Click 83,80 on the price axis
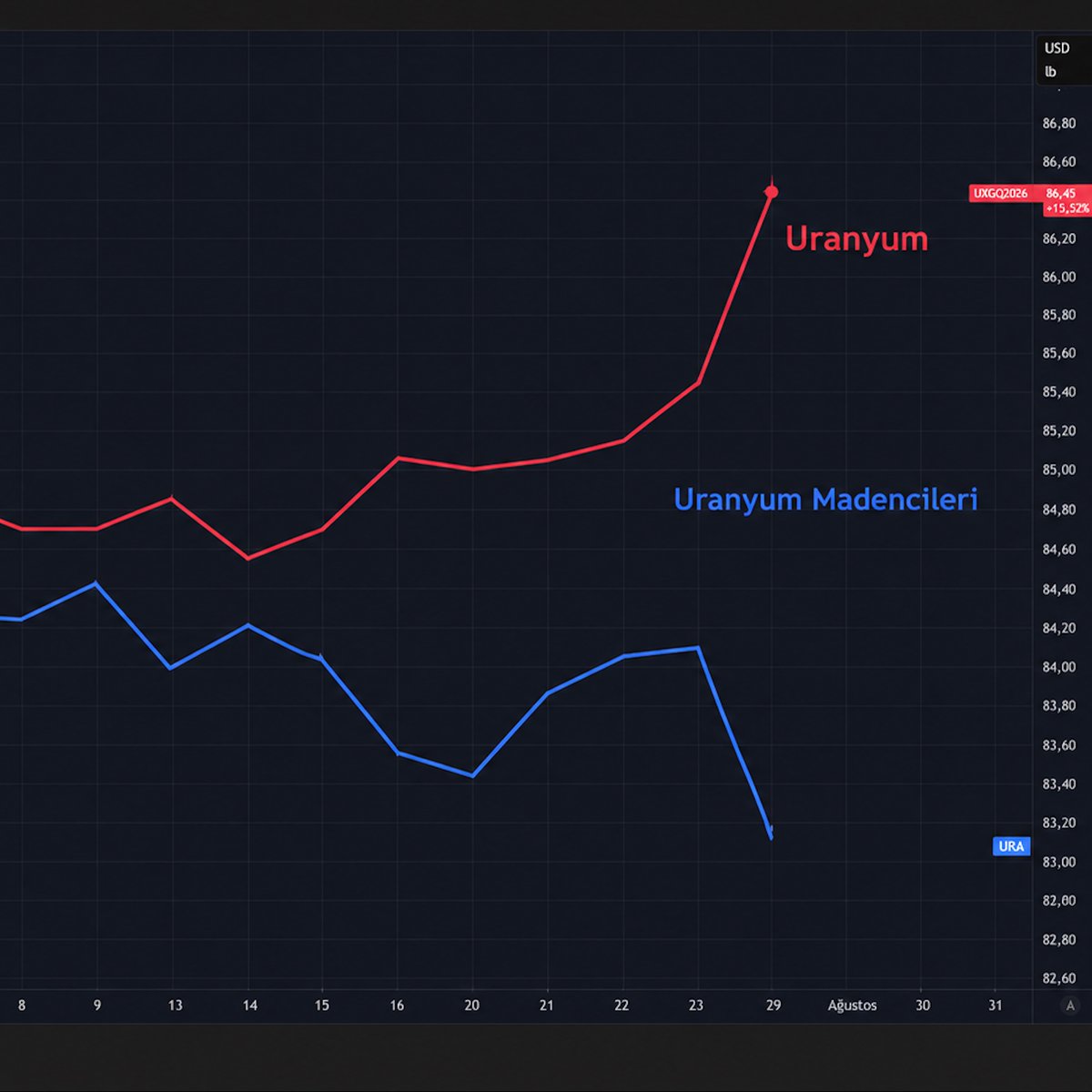 [1059, 705]
